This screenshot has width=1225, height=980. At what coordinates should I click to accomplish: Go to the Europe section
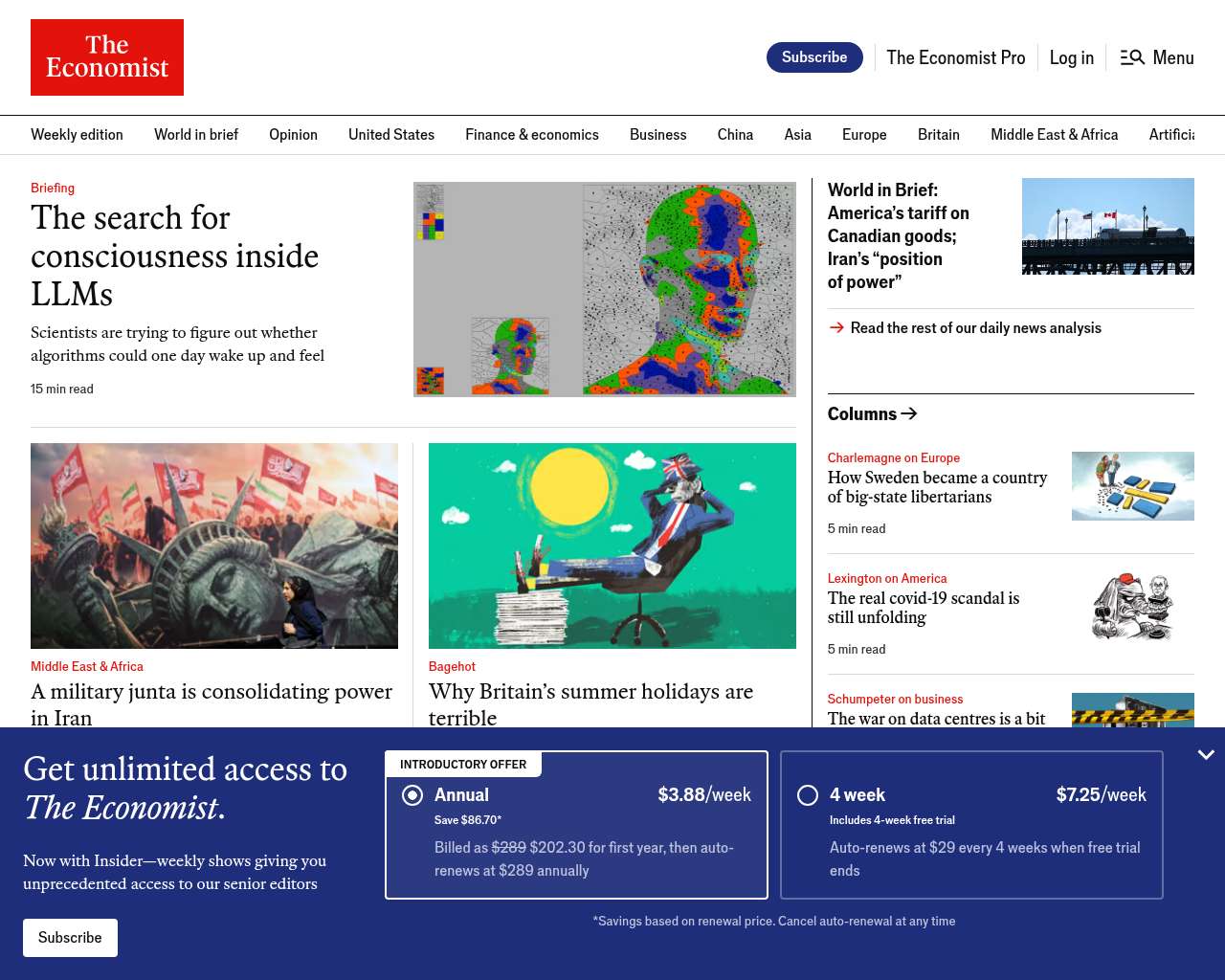click(864, 135)
